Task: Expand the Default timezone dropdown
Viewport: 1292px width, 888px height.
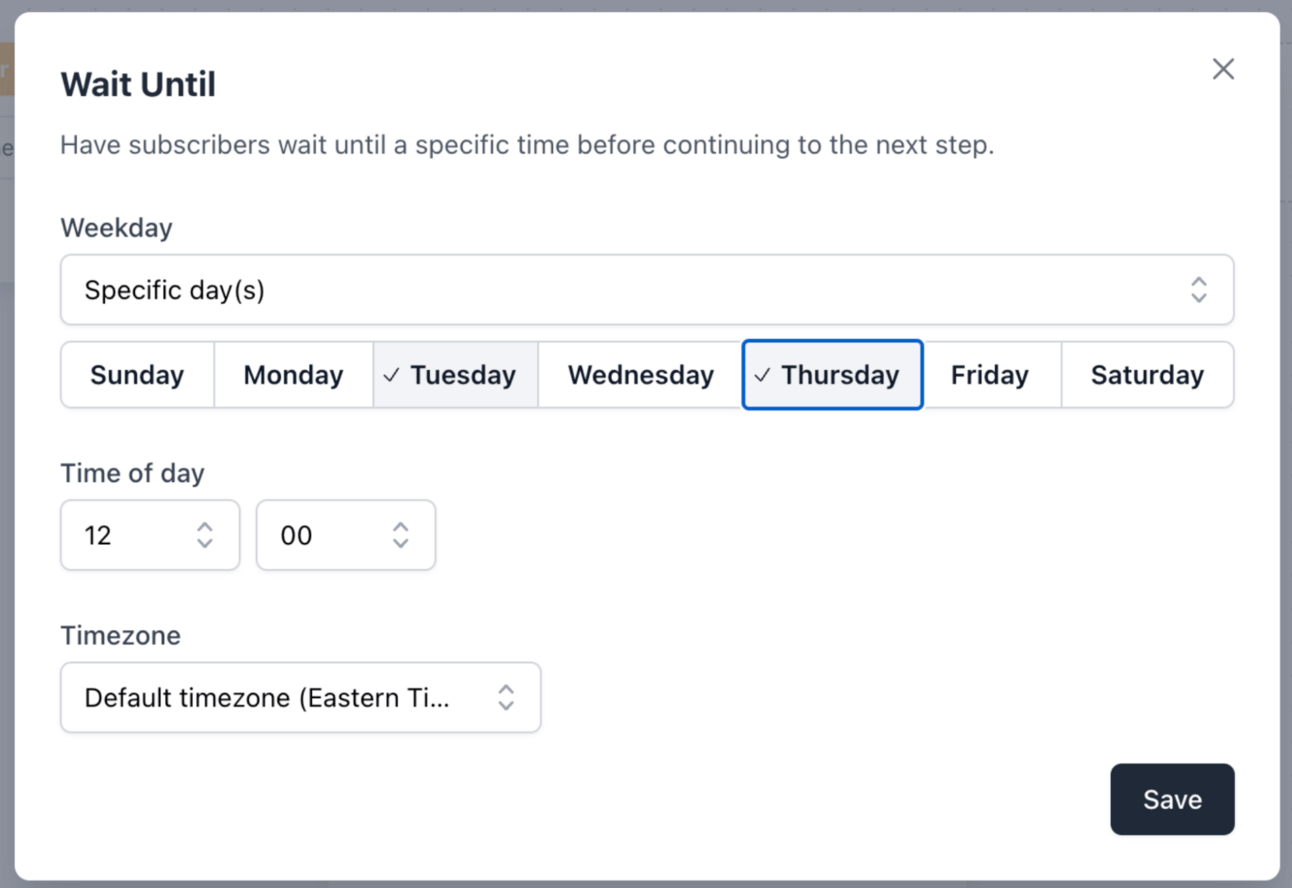Action: 301,697
